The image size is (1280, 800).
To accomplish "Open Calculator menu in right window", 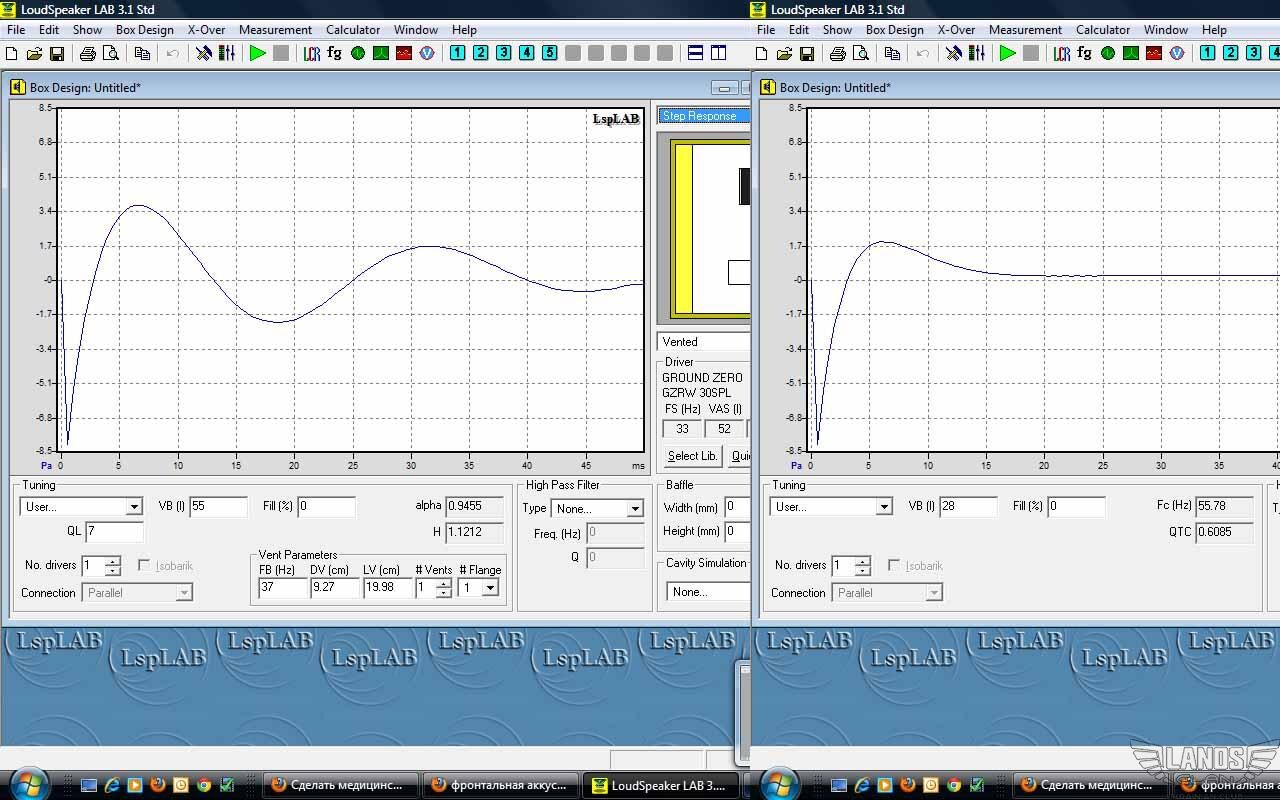I will point(1103,30).
